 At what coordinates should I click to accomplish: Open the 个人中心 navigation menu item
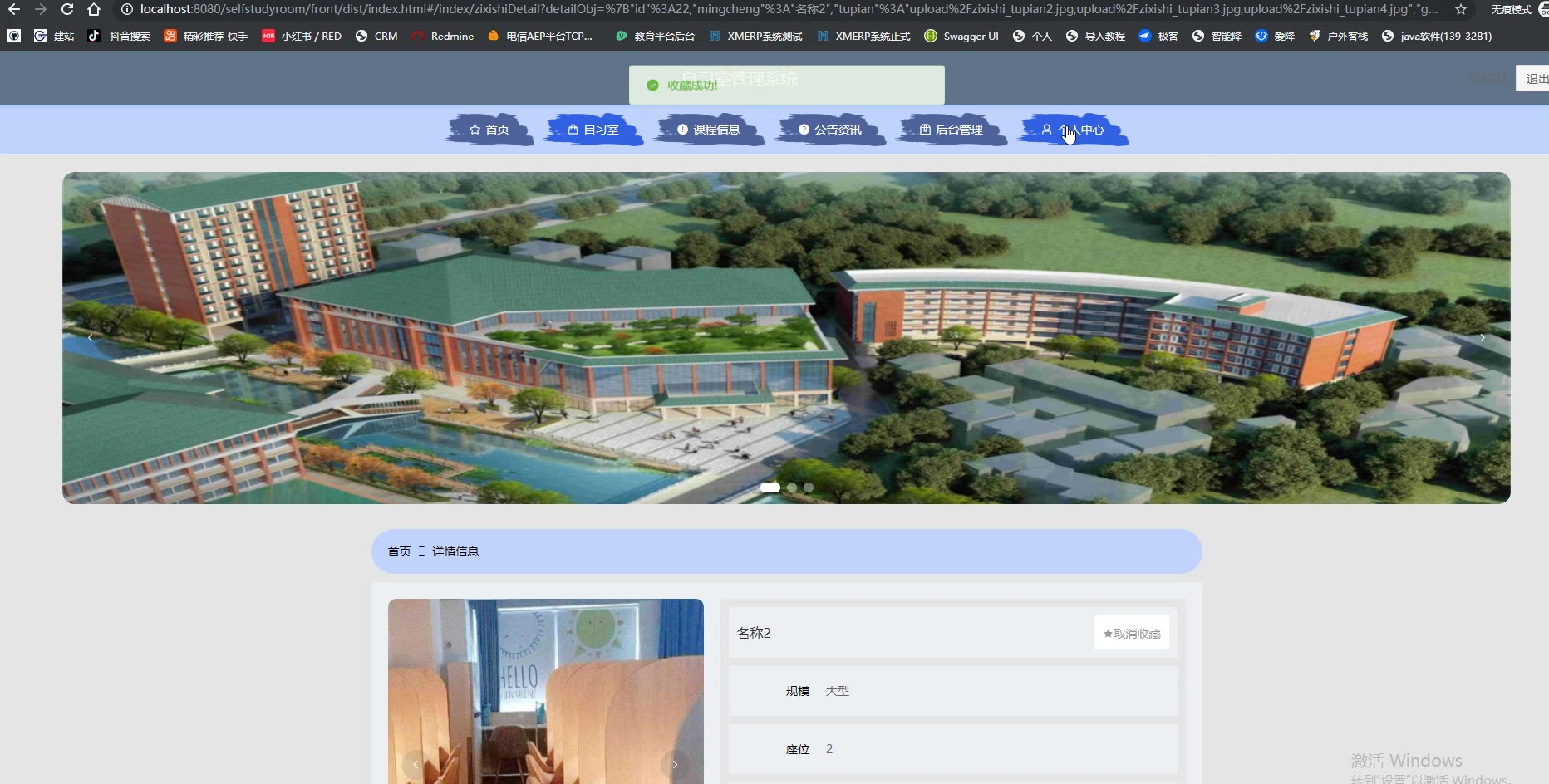1073,130
